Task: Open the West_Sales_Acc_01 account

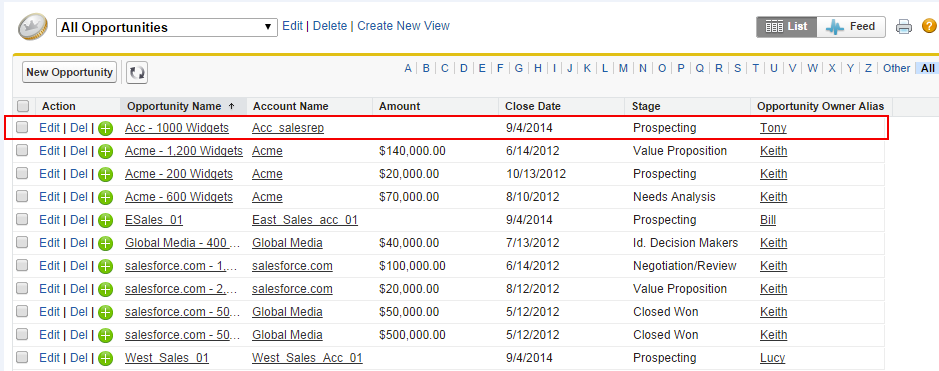Action: click(307, 358)
